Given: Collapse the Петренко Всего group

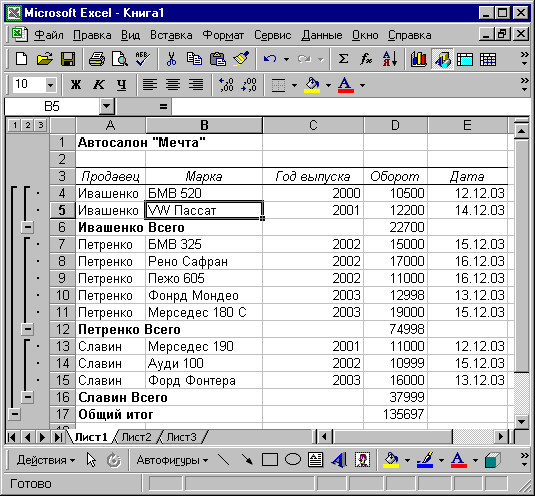Looking at the screenshot, I should (x=28, y=329).
